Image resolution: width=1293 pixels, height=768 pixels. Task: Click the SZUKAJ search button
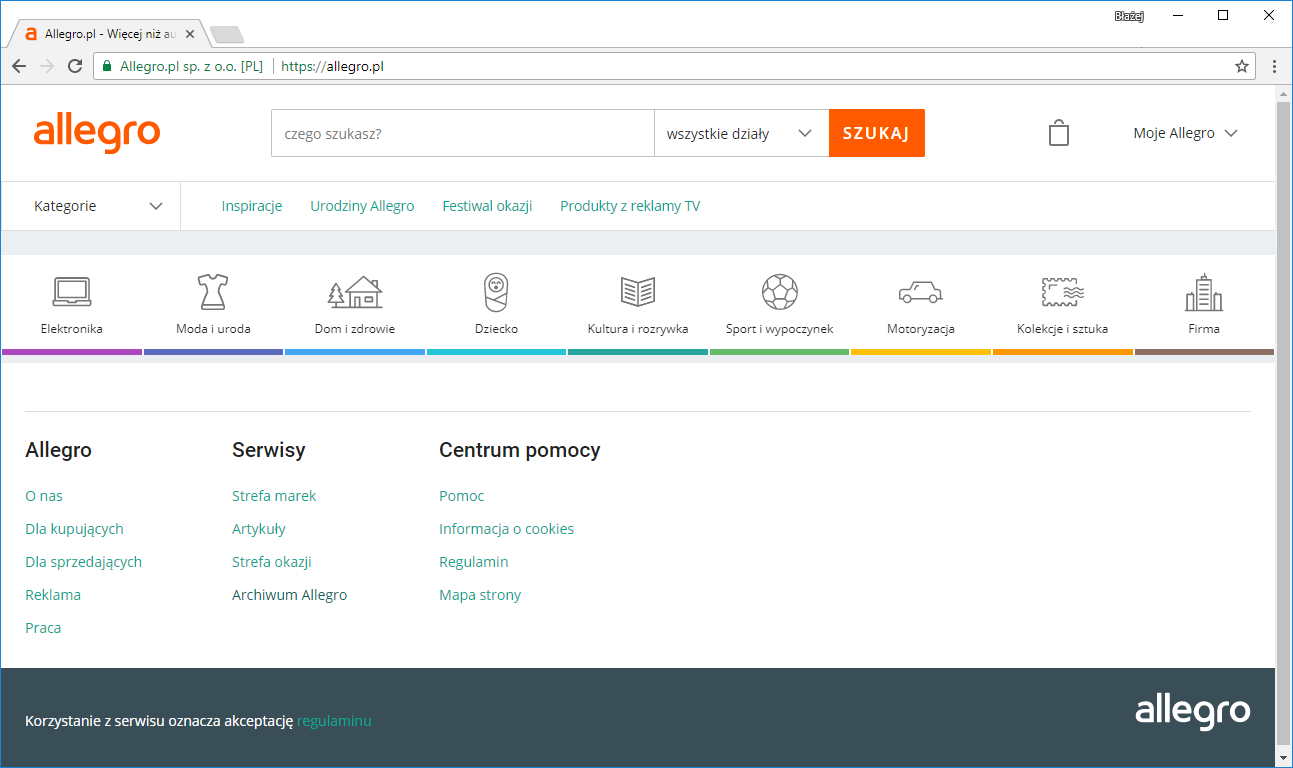877,133
